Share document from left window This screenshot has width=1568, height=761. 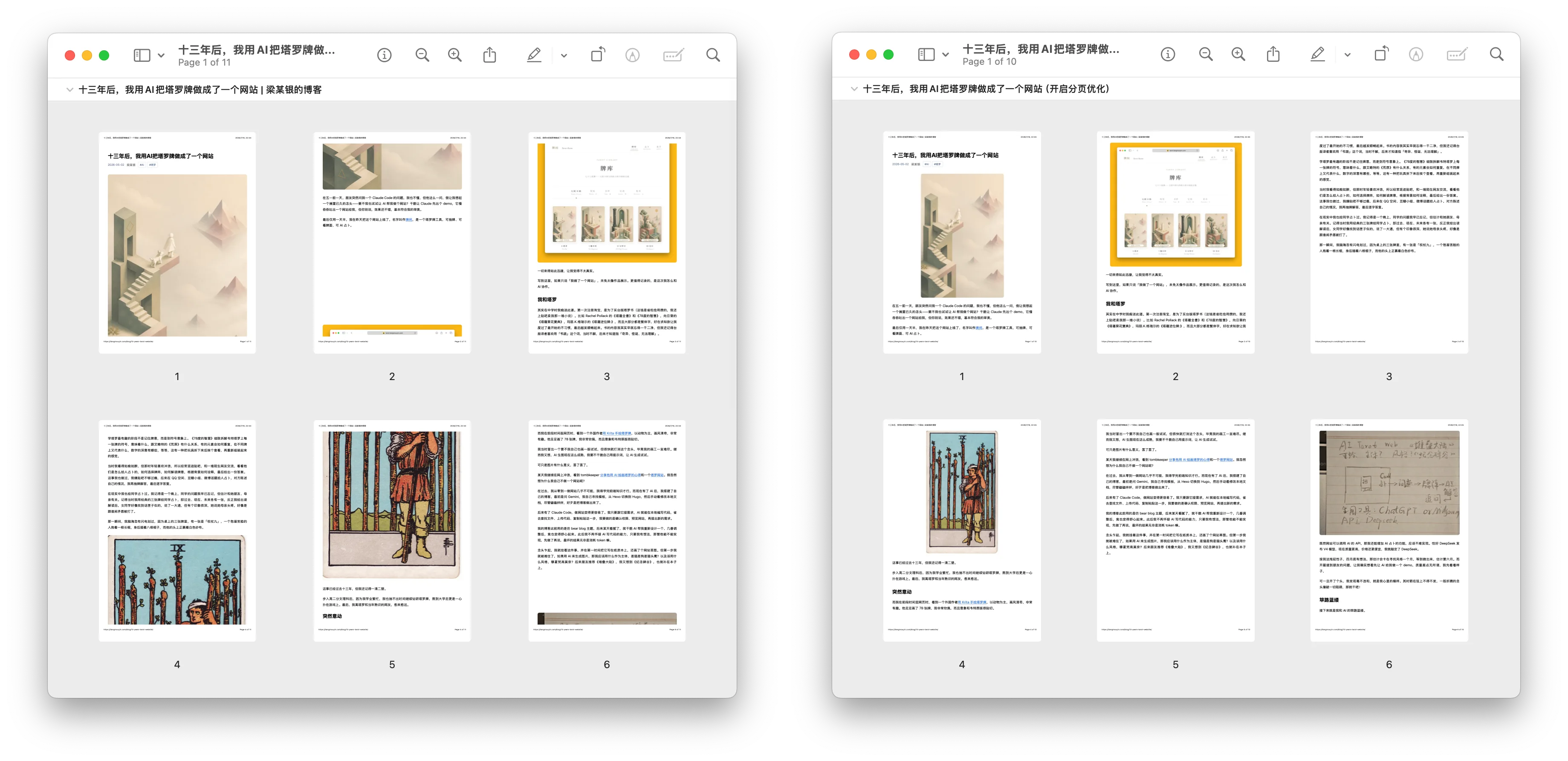489,55
